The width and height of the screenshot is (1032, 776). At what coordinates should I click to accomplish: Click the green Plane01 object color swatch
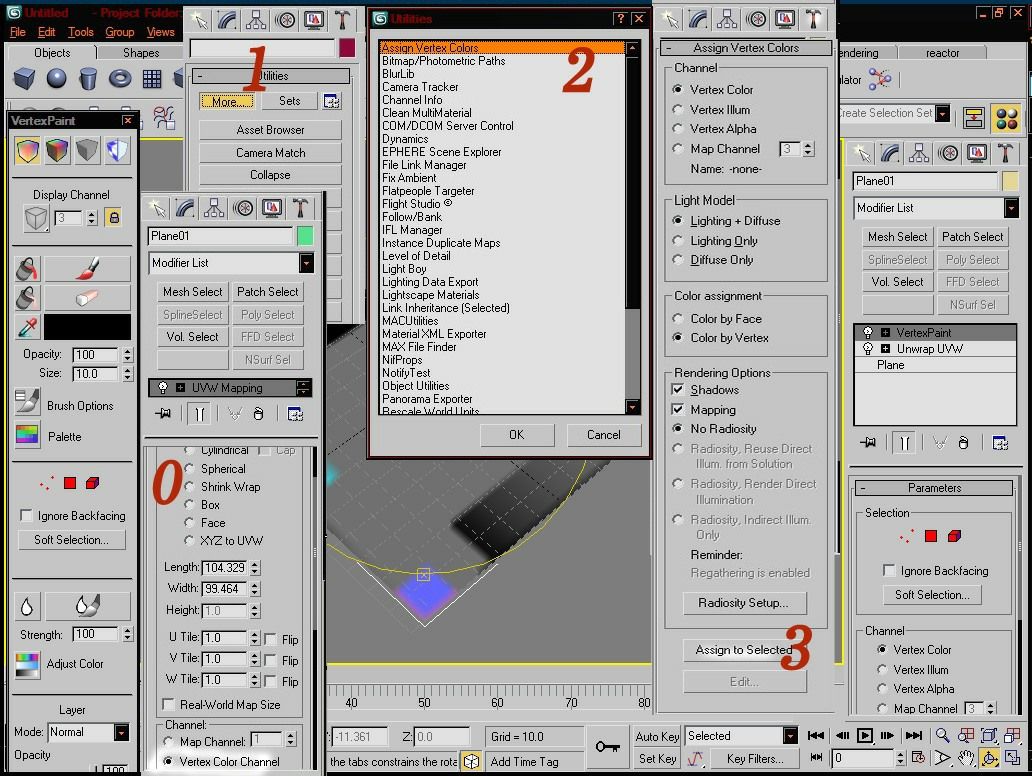click(305, 236)
